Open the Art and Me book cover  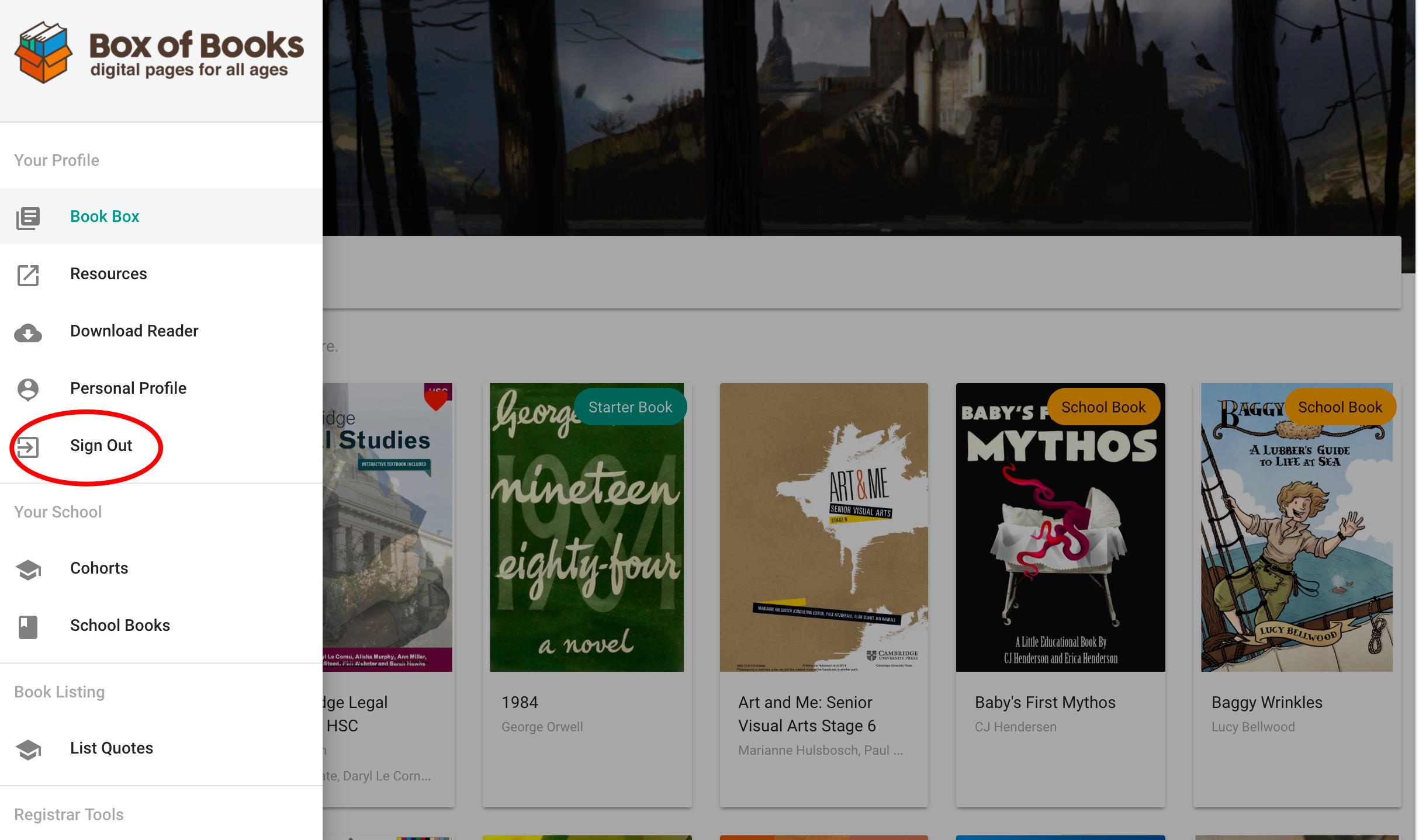coord(824,527)
